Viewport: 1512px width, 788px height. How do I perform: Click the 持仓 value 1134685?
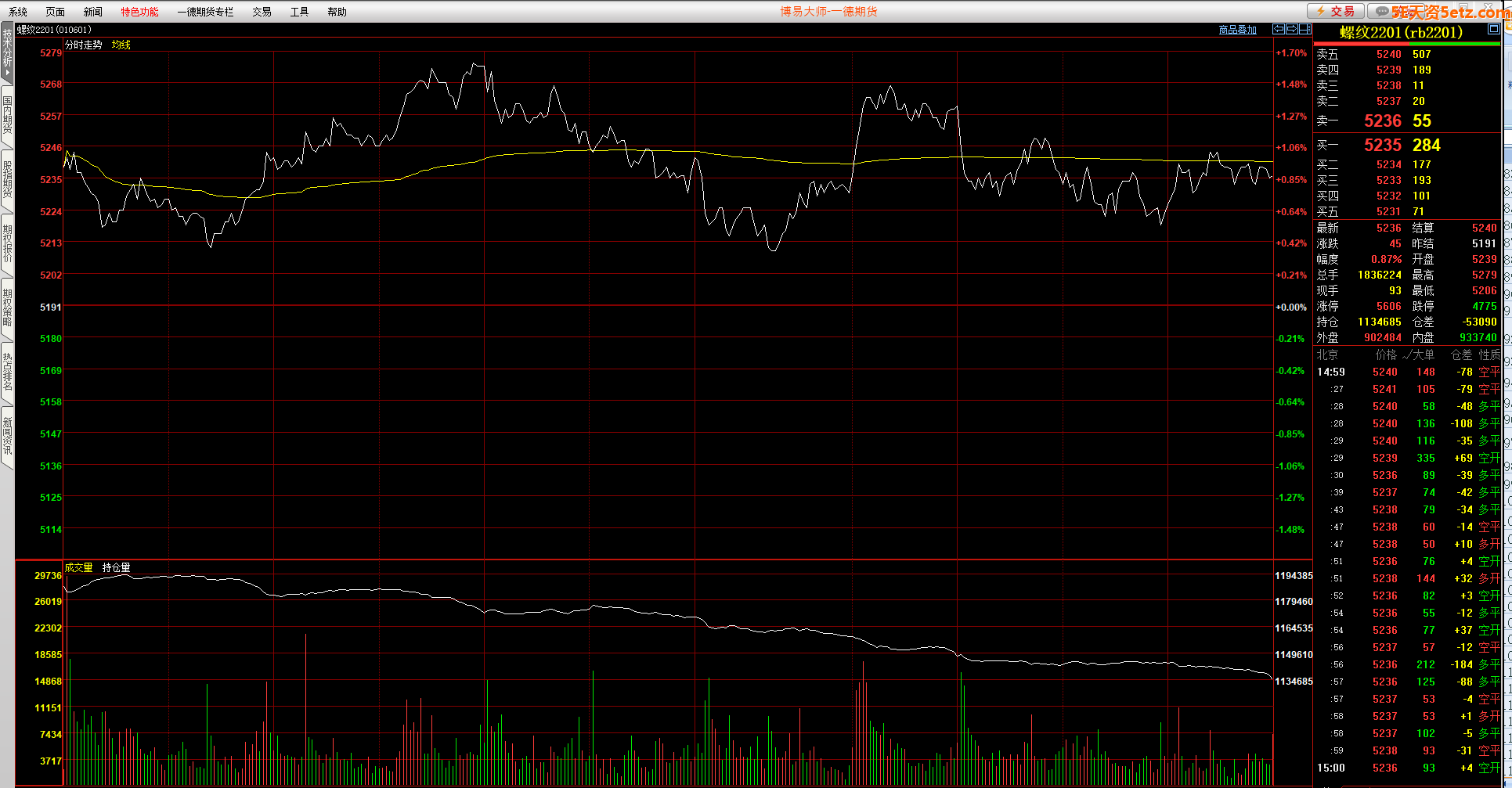[1380, 322]
